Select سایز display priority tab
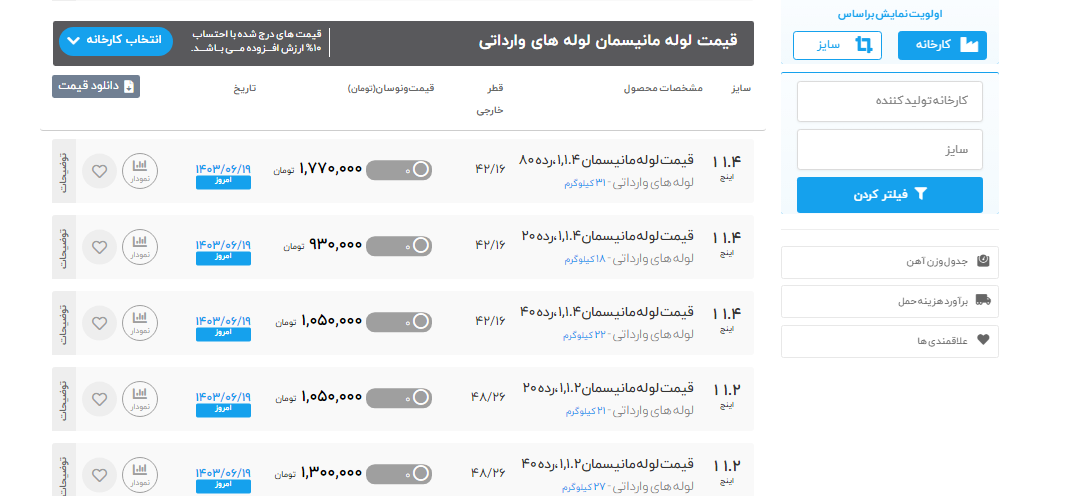Image resolution: width=1072 pixels, height=496 pixels. [x=837, y=45]
